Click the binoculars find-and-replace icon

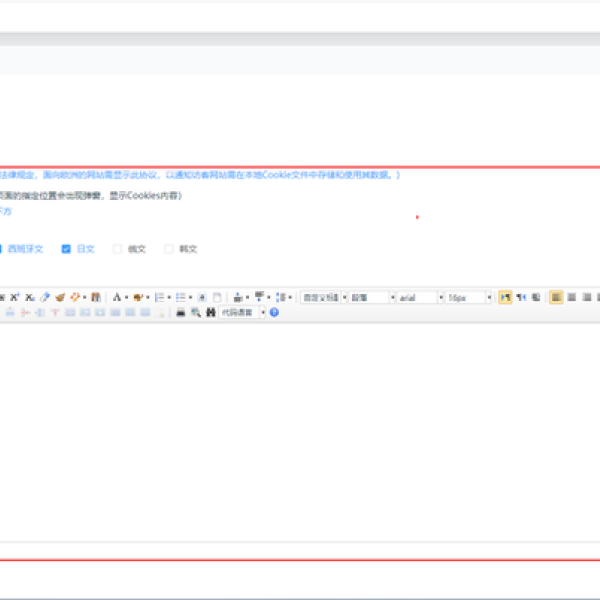[210, 312]
